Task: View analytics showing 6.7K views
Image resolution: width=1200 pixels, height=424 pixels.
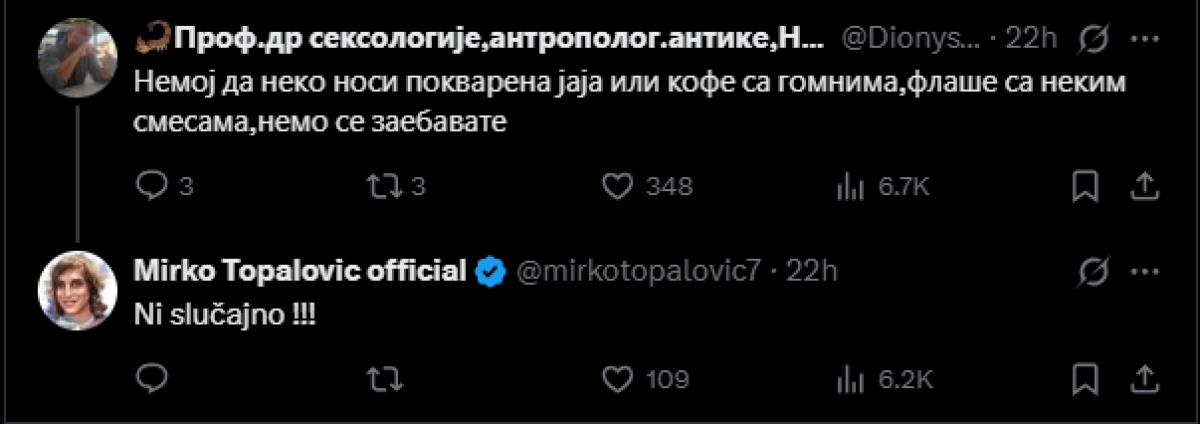Action: coord(849,186)
